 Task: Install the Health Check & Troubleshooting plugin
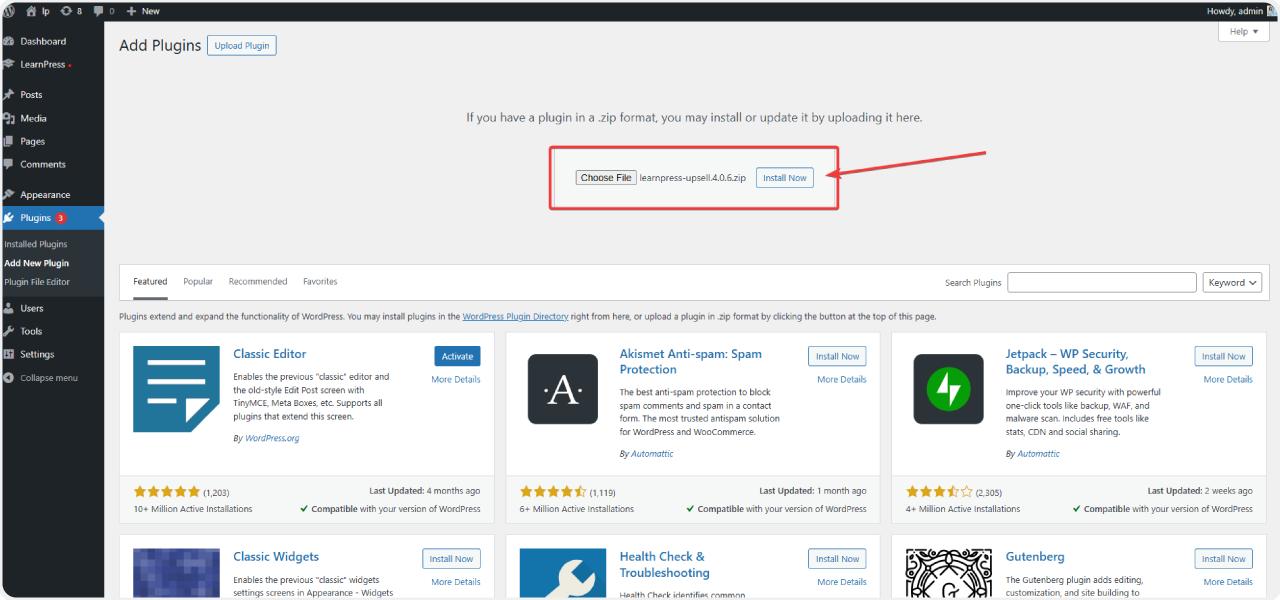pos(837,559)
